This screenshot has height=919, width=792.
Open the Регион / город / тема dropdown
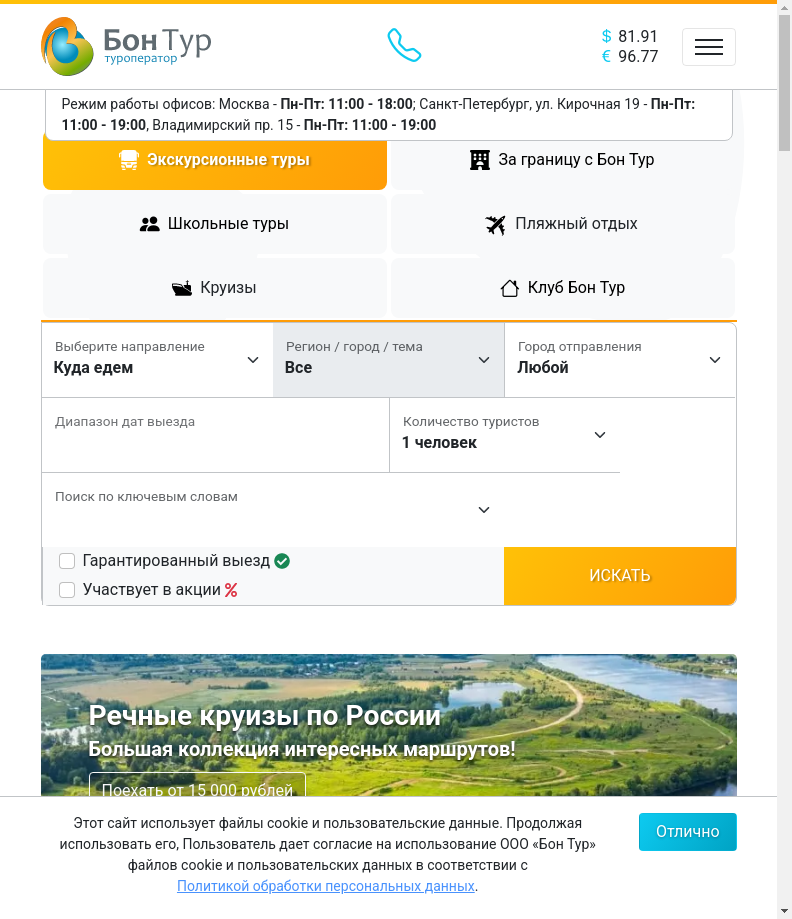point(388,360)
